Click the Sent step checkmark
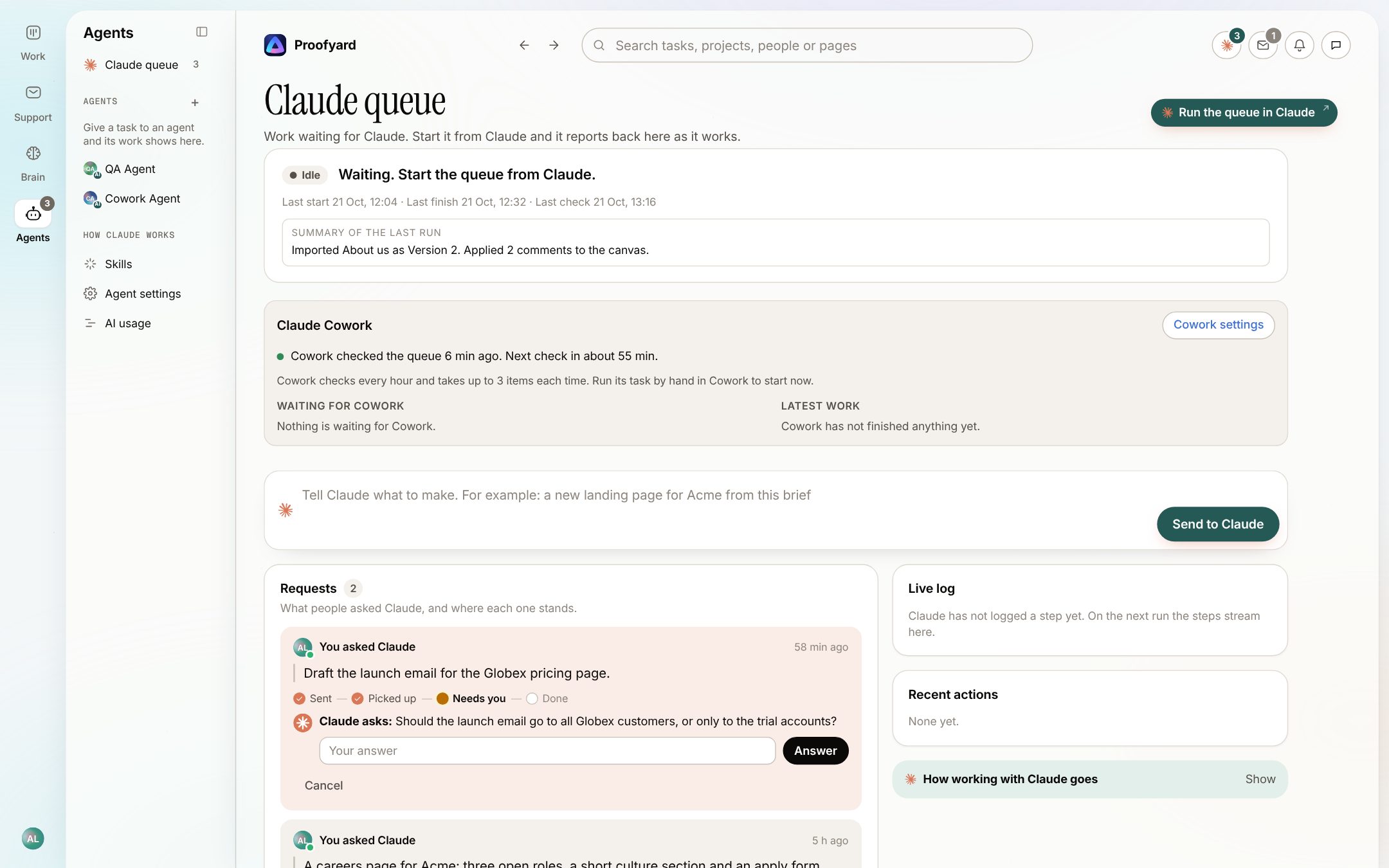The height and width of the screenshot is (868, 1389). (299, 699)
